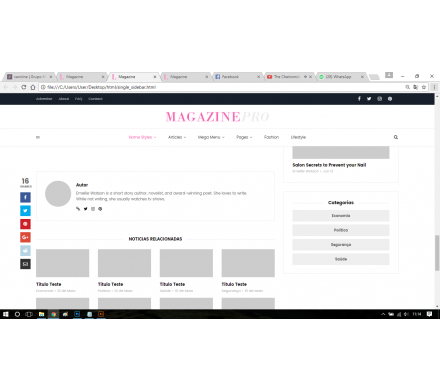Share on Google Plus sidebar button
Viewport: 440px width, 392px height.
(x=25, y=237)
